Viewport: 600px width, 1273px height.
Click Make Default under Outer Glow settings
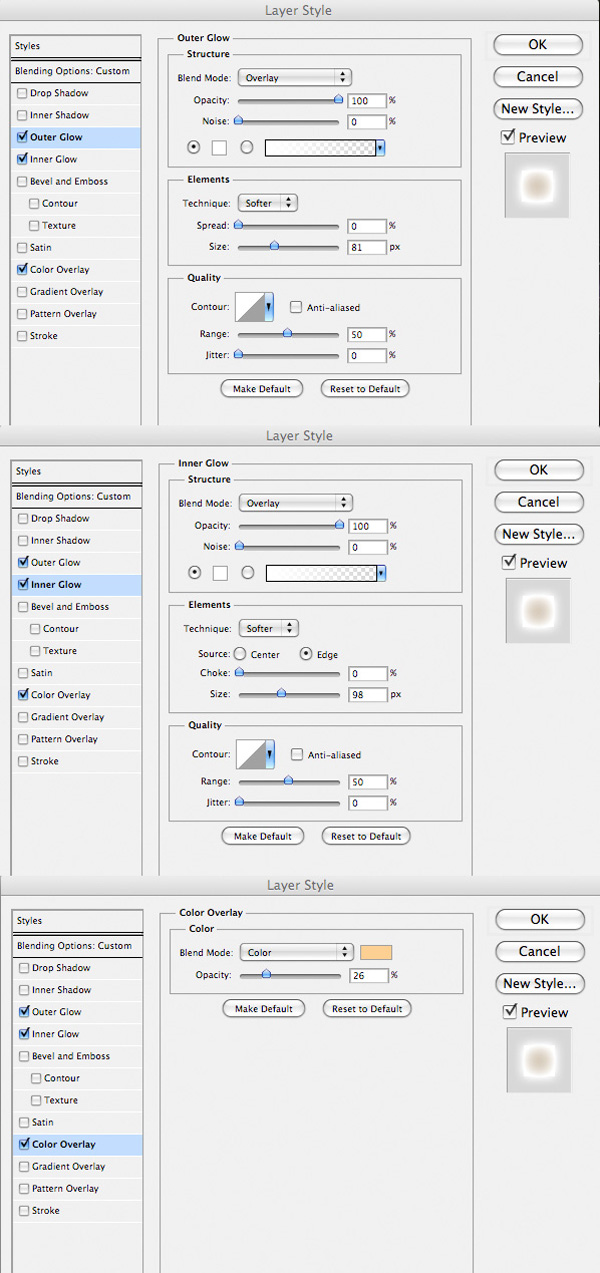pos(262,388)
